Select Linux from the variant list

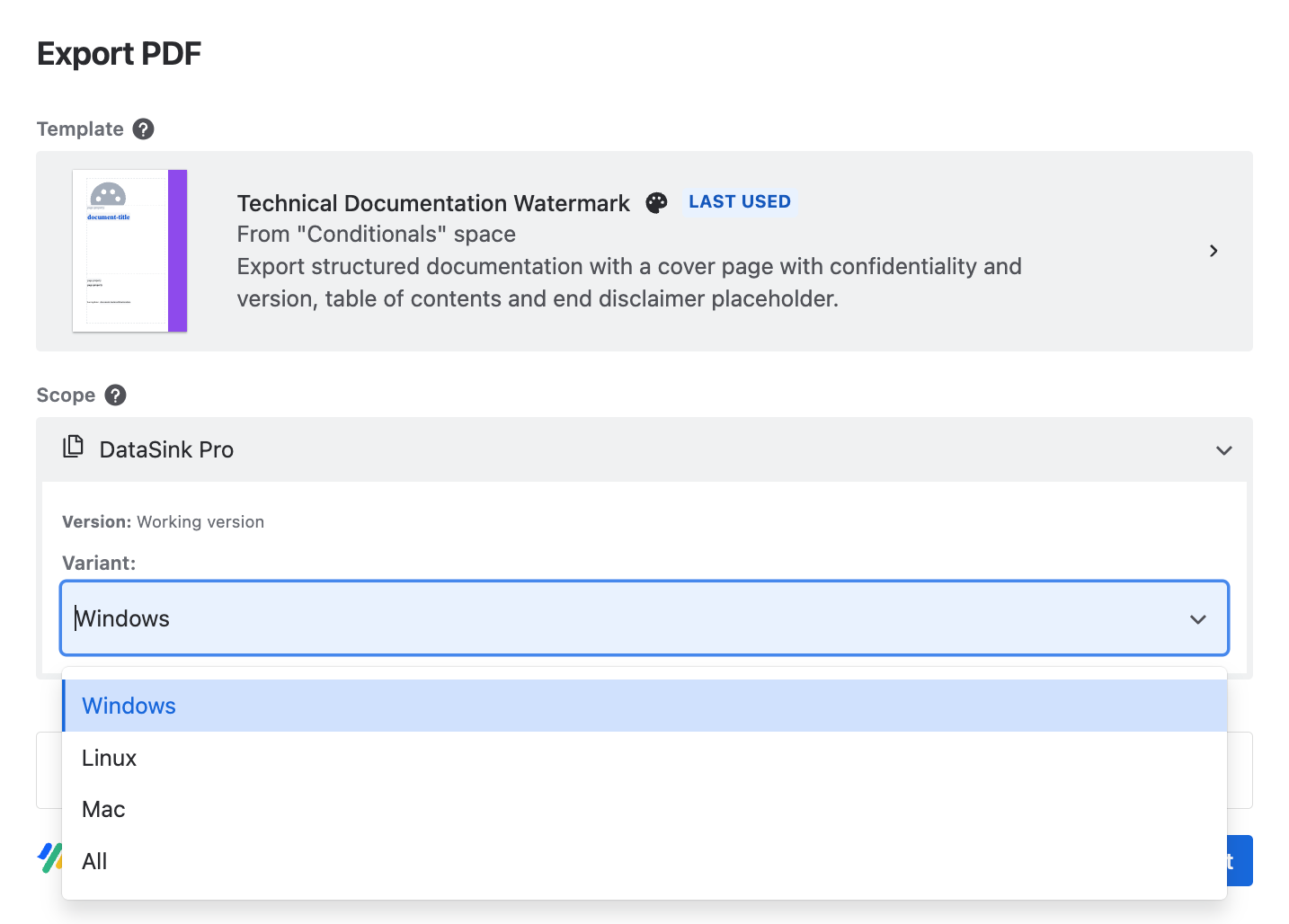tap(109, 758)
